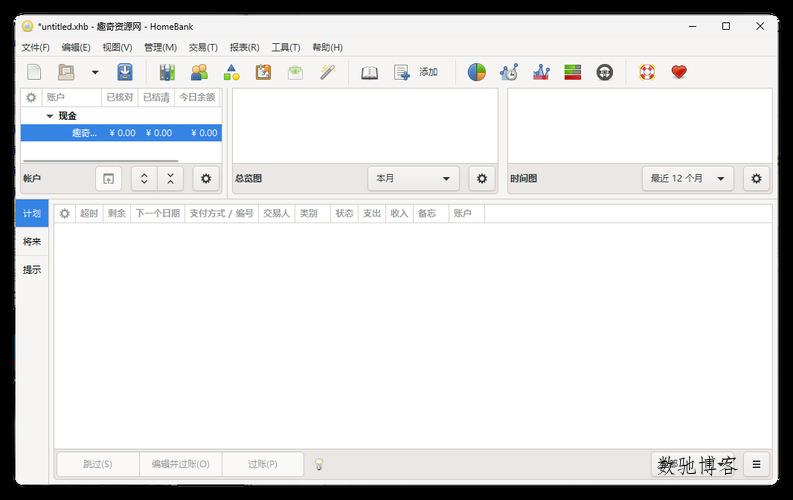This screenshot has width=793, height=500.
Task: Open 总览图 panel gear settings
Action: (x=482, y=178)
